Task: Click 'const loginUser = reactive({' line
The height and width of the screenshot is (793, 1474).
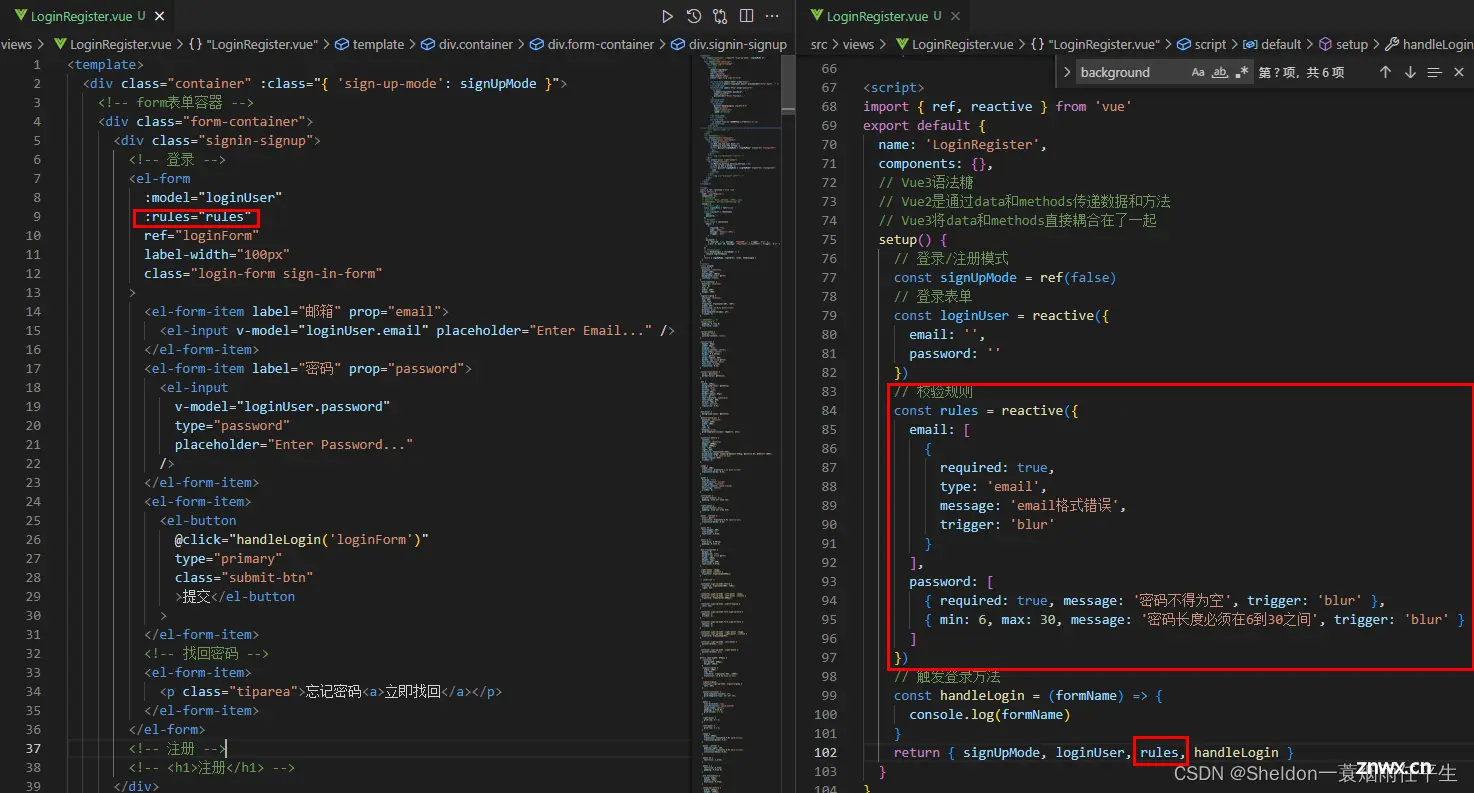Action: [1001, 315]
